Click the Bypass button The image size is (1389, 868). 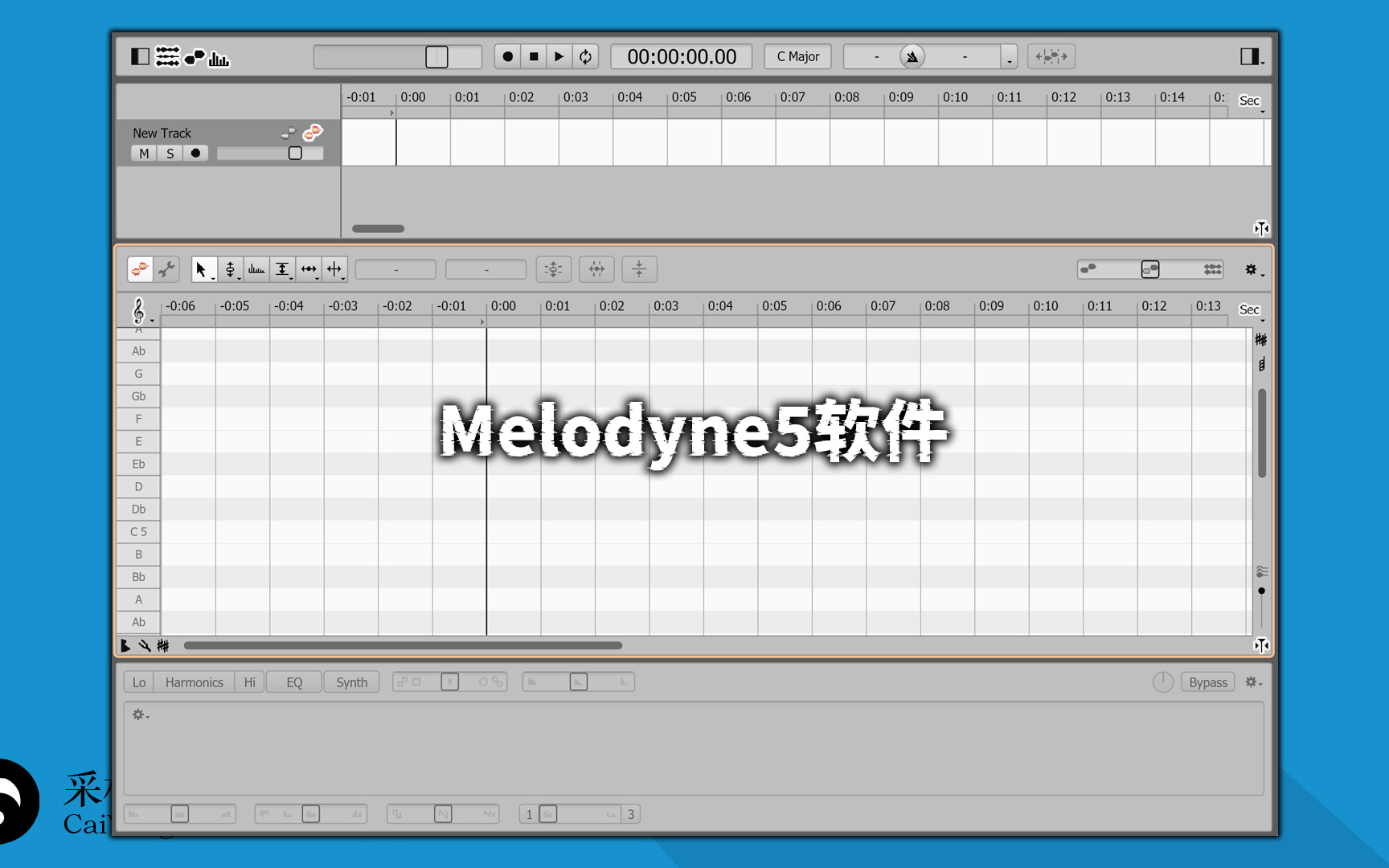[1208, 682]
